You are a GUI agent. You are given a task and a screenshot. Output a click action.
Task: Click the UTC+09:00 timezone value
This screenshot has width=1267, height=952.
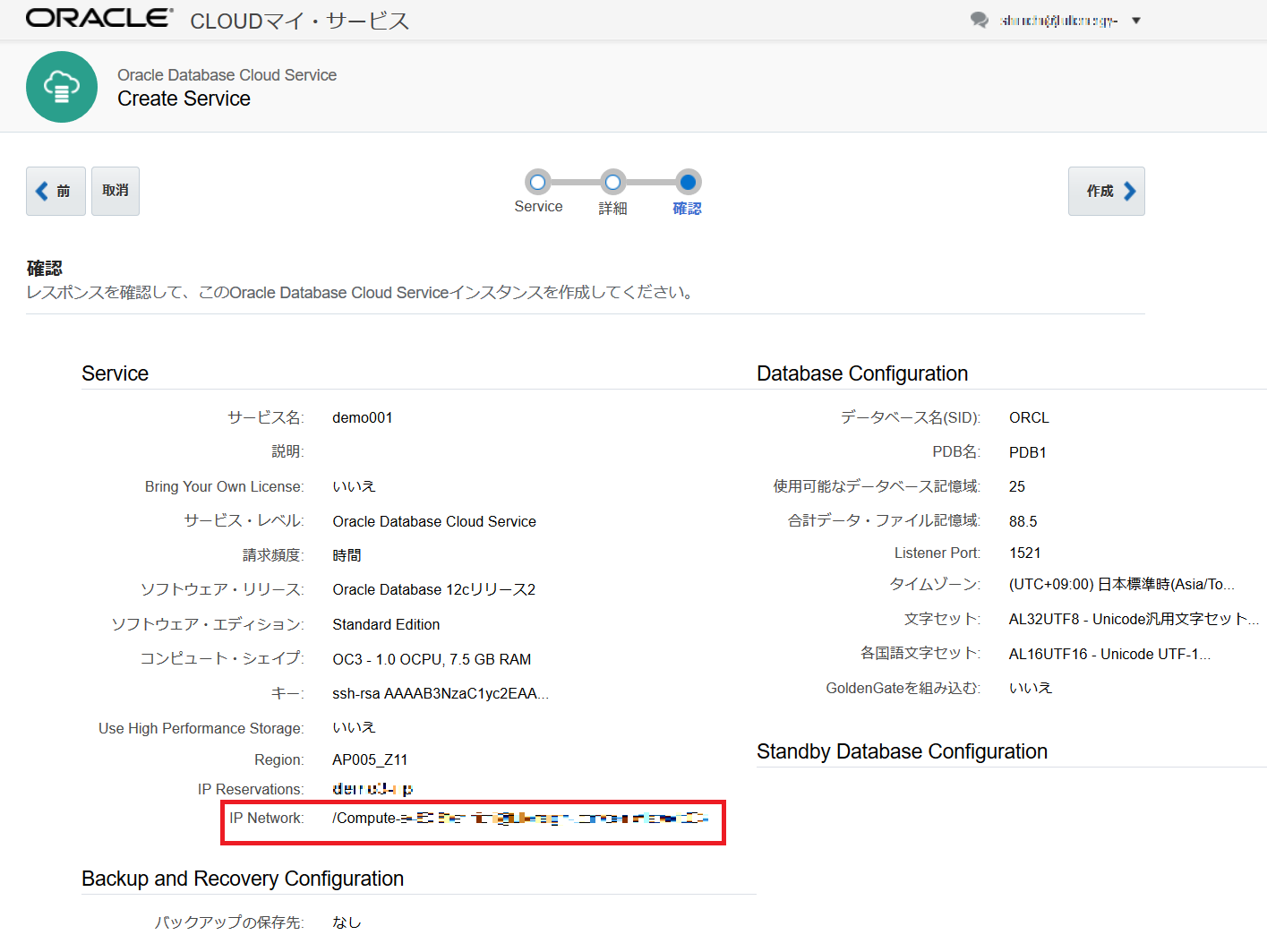[x=1122, y=584]
